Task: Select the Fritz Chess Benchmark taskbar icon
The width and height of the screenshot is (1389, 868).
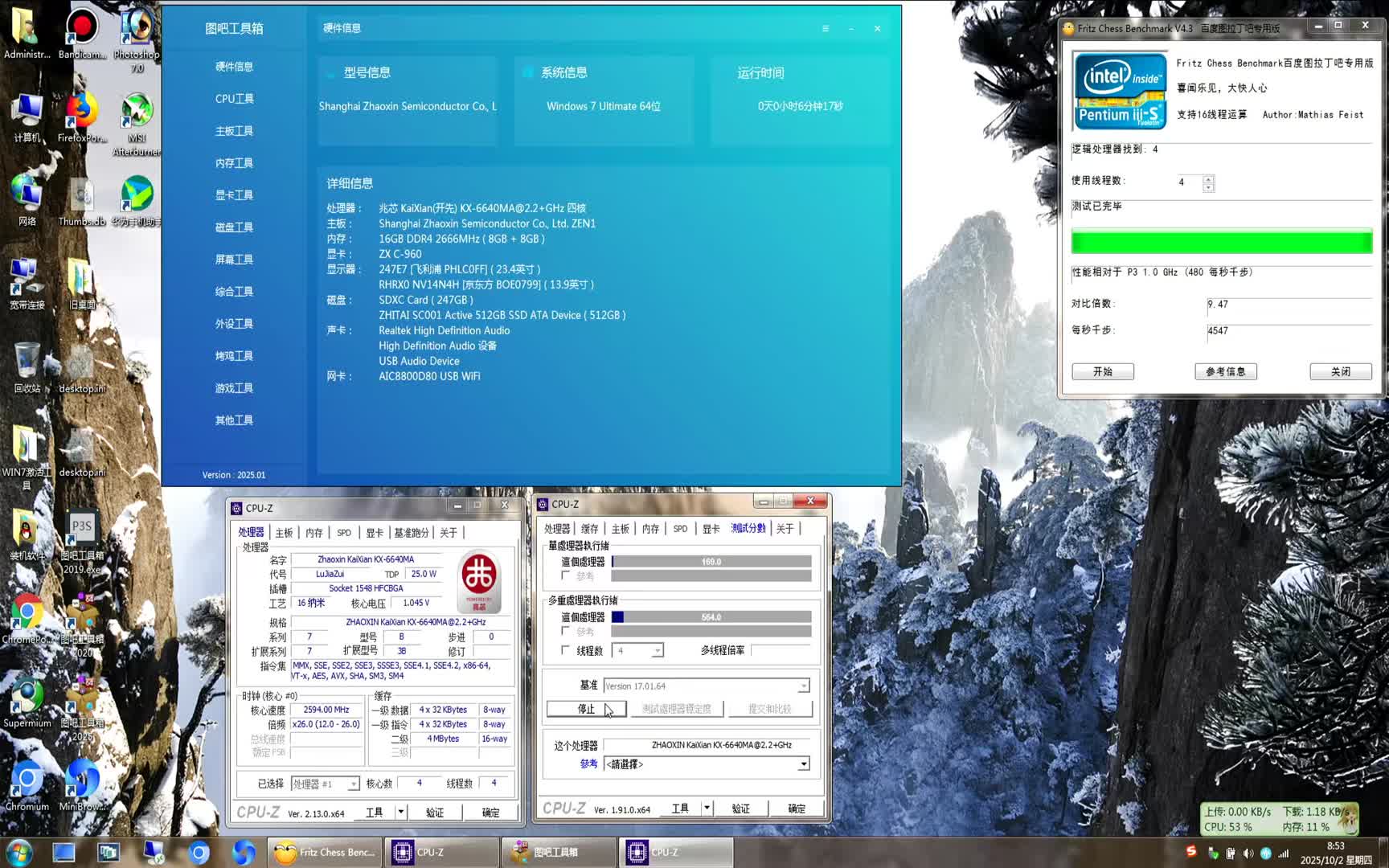Action: pos(323,853)
